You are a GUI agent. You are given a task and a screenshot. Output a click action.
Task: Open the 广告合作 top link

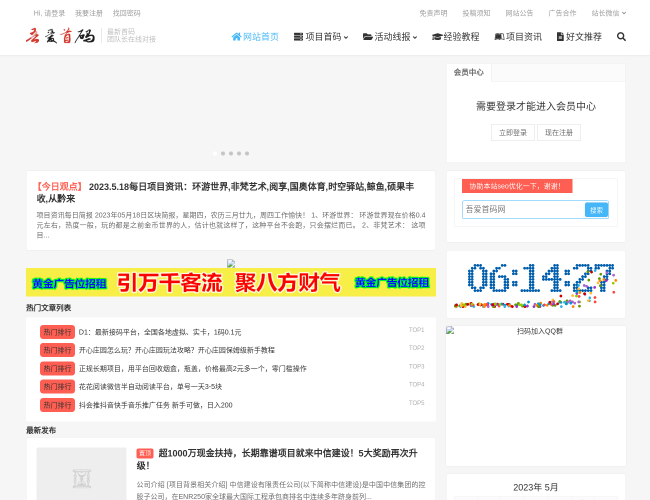(562, 13)
